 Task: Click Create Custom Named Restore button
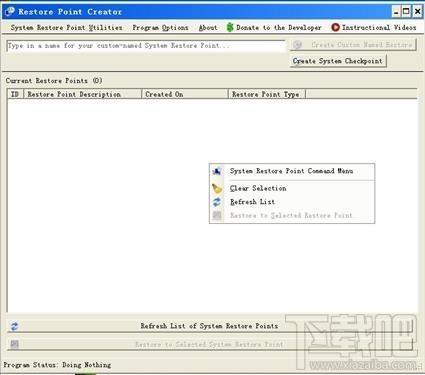353,45
